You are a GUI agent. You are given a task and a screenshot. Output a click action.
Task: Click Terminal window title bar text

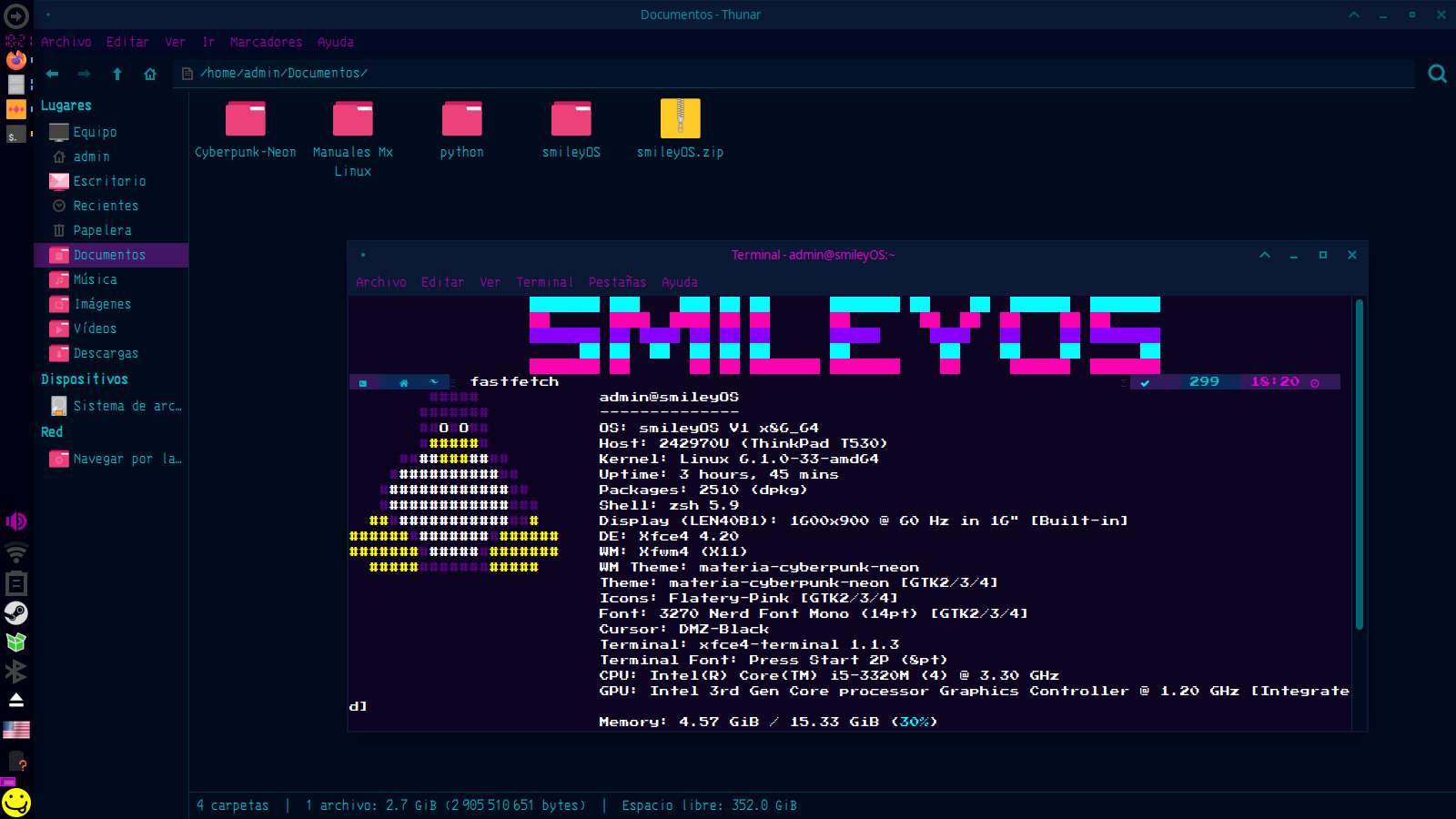pyautogui.click(x=814, y=255)
